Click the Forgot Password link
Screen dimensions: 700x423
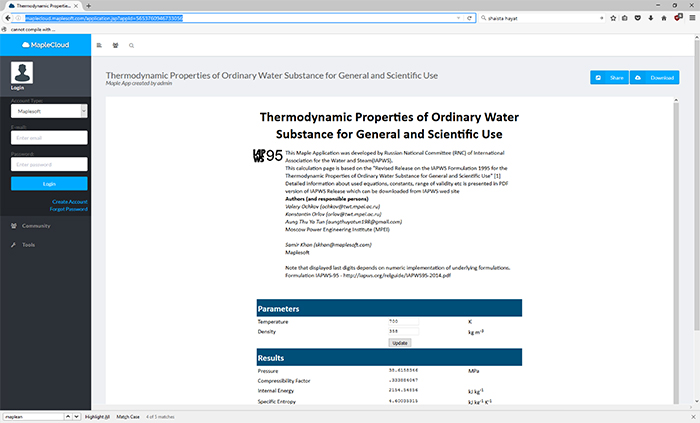click(x=67, y=209)
